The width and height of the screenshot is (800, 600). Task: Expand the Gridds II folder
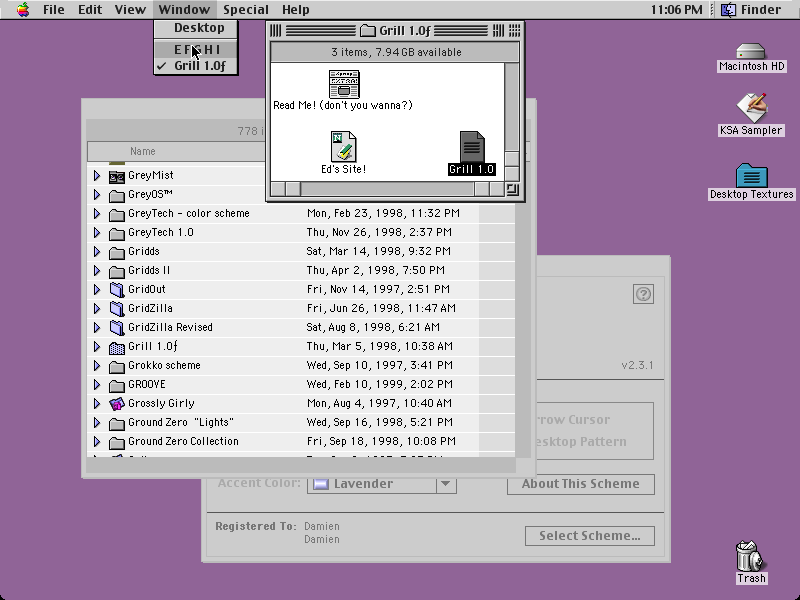97,270
